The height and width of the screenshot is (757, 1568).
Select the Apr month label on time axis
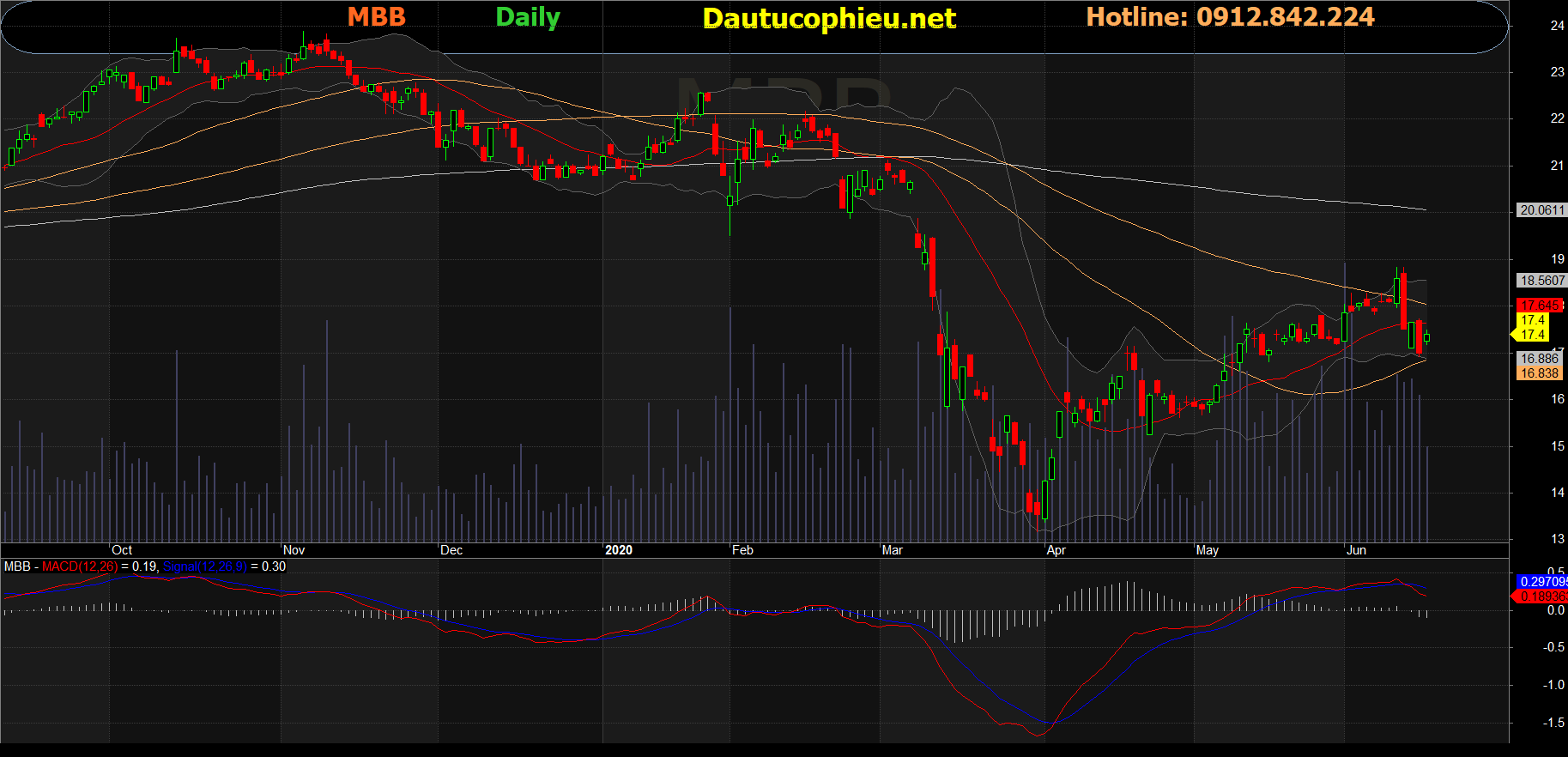[x=1056, y=550]
